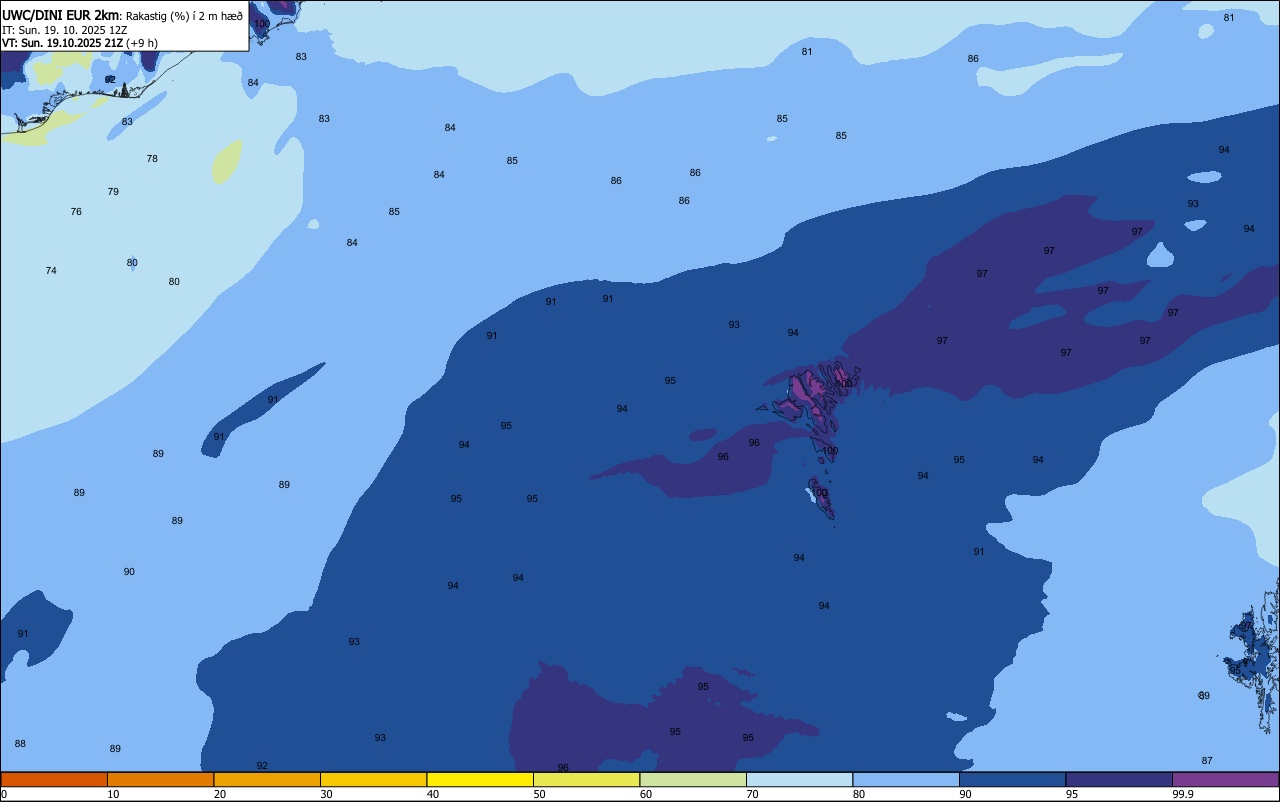This screenshot has width=1280, height=802.
Task: Click the title text 'UWC/DINI EUR 2km'
Action: (x=61, y=15)
